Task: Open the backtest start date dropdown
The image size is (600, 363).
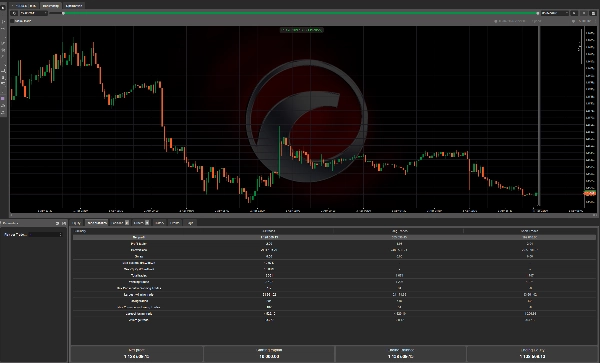Action: click(x=33, y=13)
